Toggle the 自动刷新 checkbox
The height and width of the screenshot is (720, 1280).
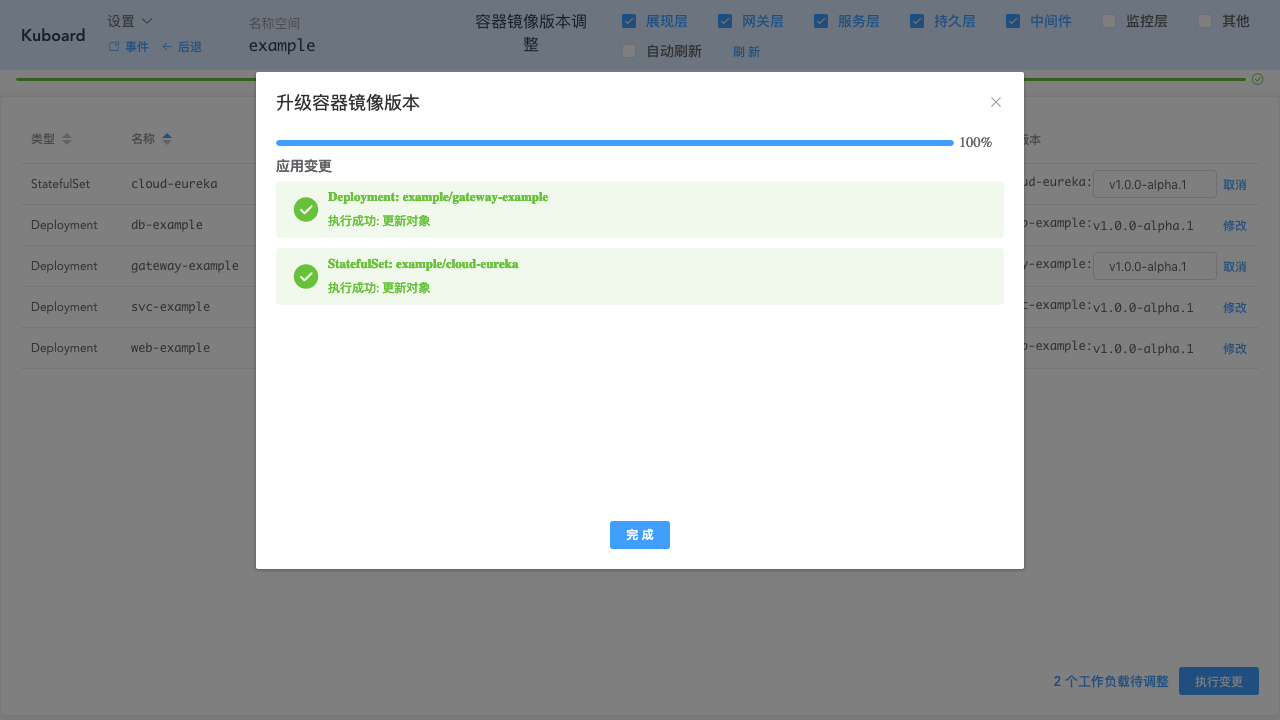629,51
